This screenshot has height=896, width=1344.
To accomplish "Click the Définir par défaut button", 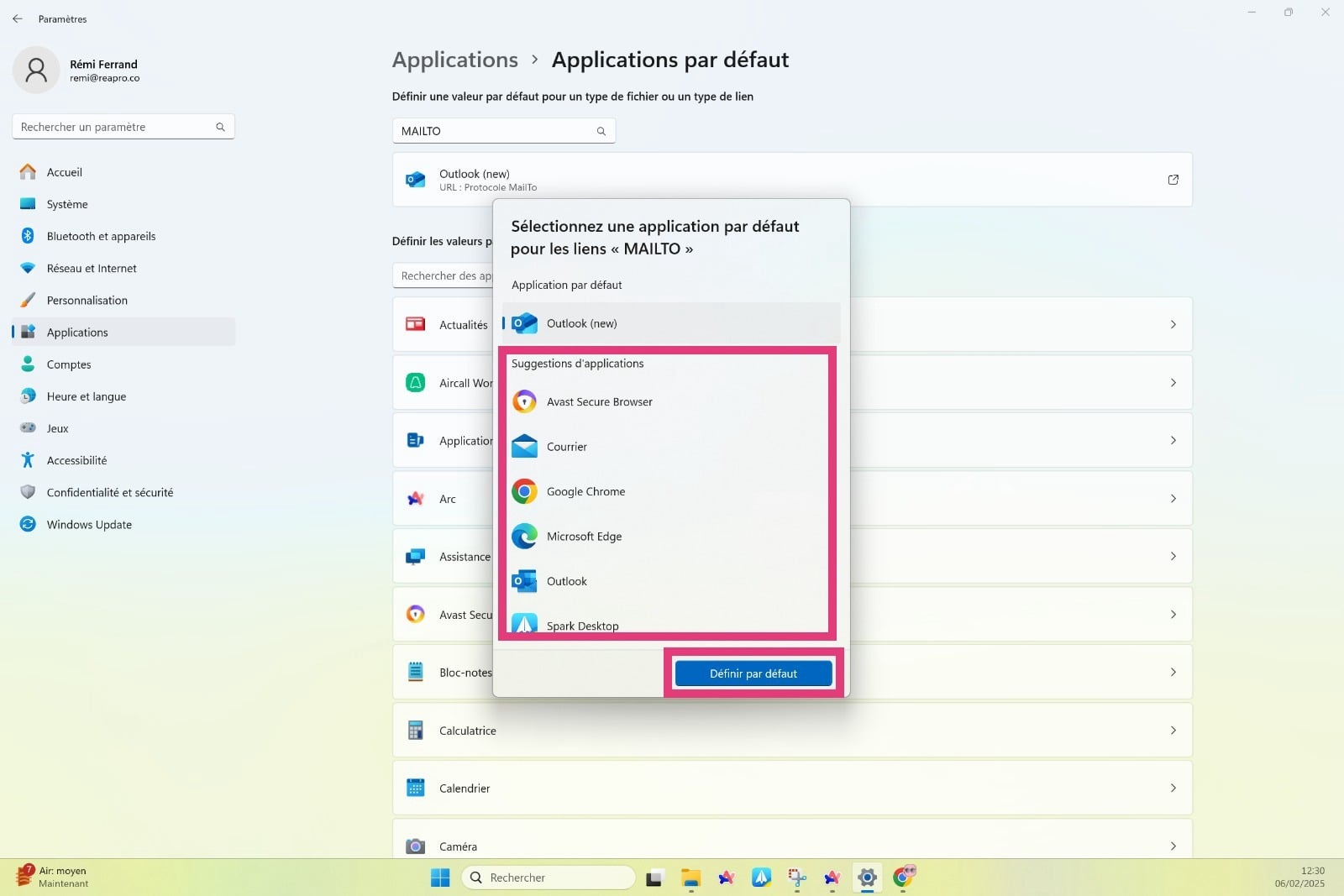I will (x=753, y=673).
